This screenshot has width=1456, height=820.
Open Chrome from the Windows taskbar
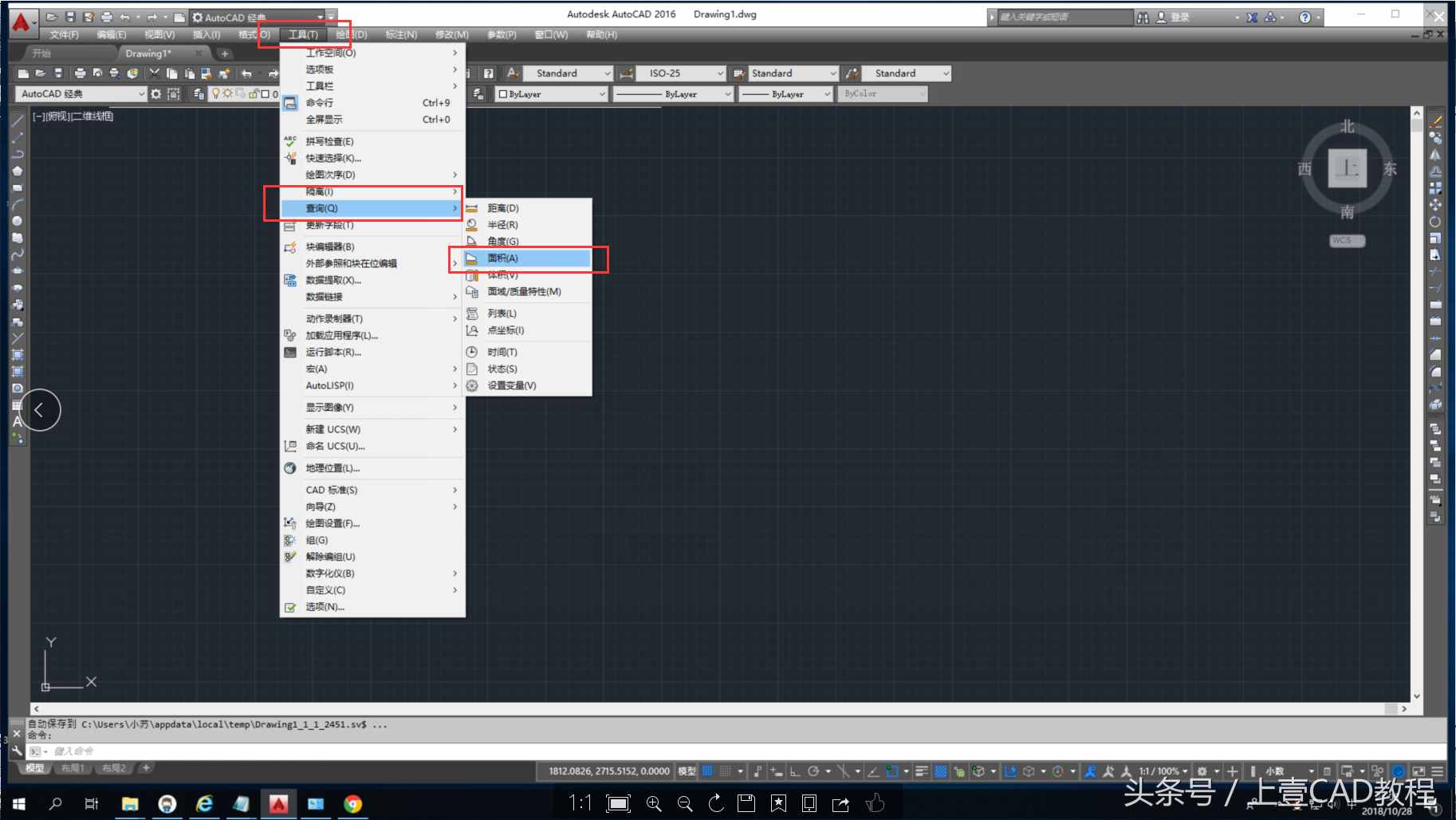coord(352,804)
